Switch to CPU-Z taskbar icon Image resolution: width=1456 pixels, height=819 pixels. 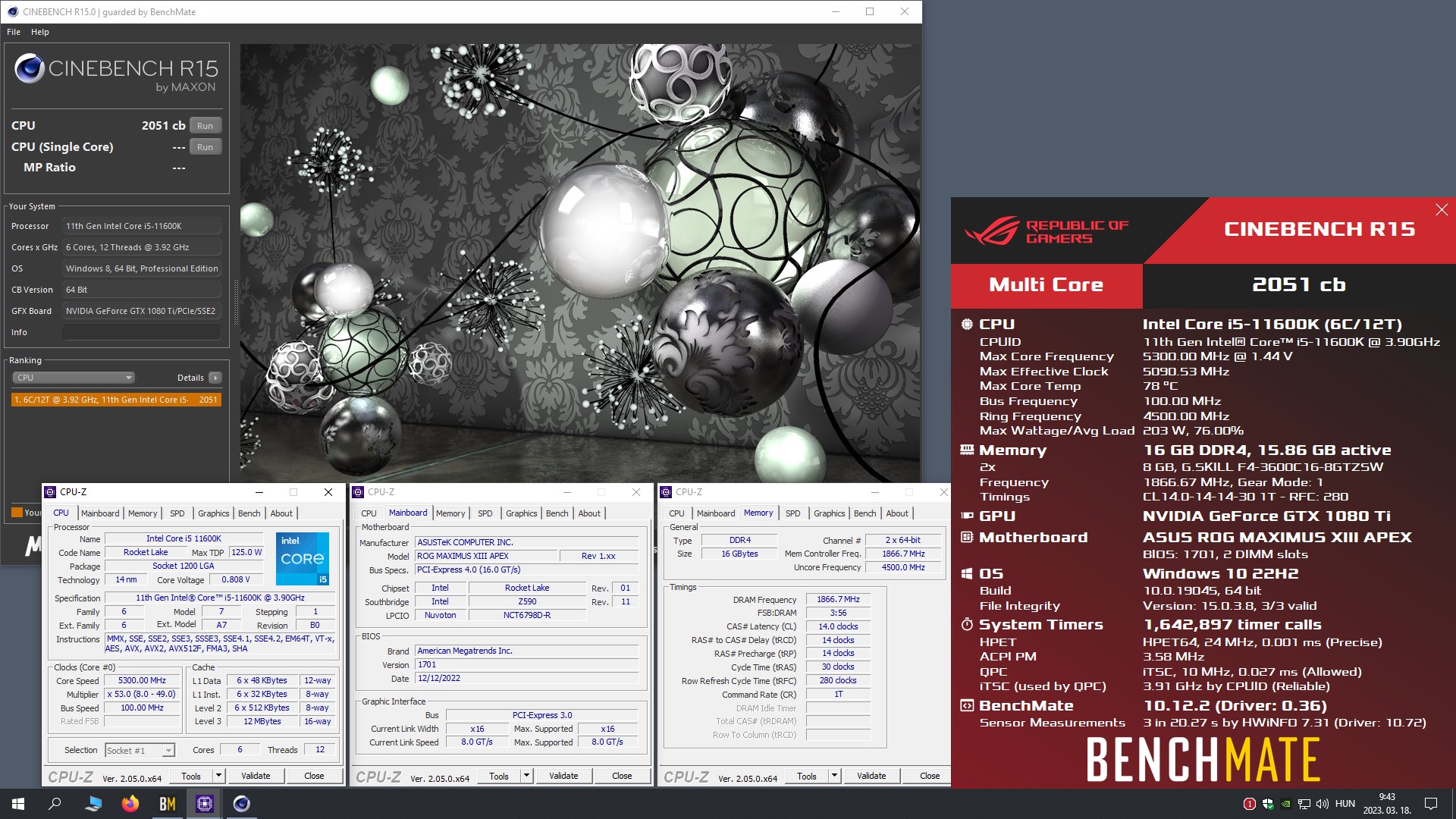[x=205, y=804]
